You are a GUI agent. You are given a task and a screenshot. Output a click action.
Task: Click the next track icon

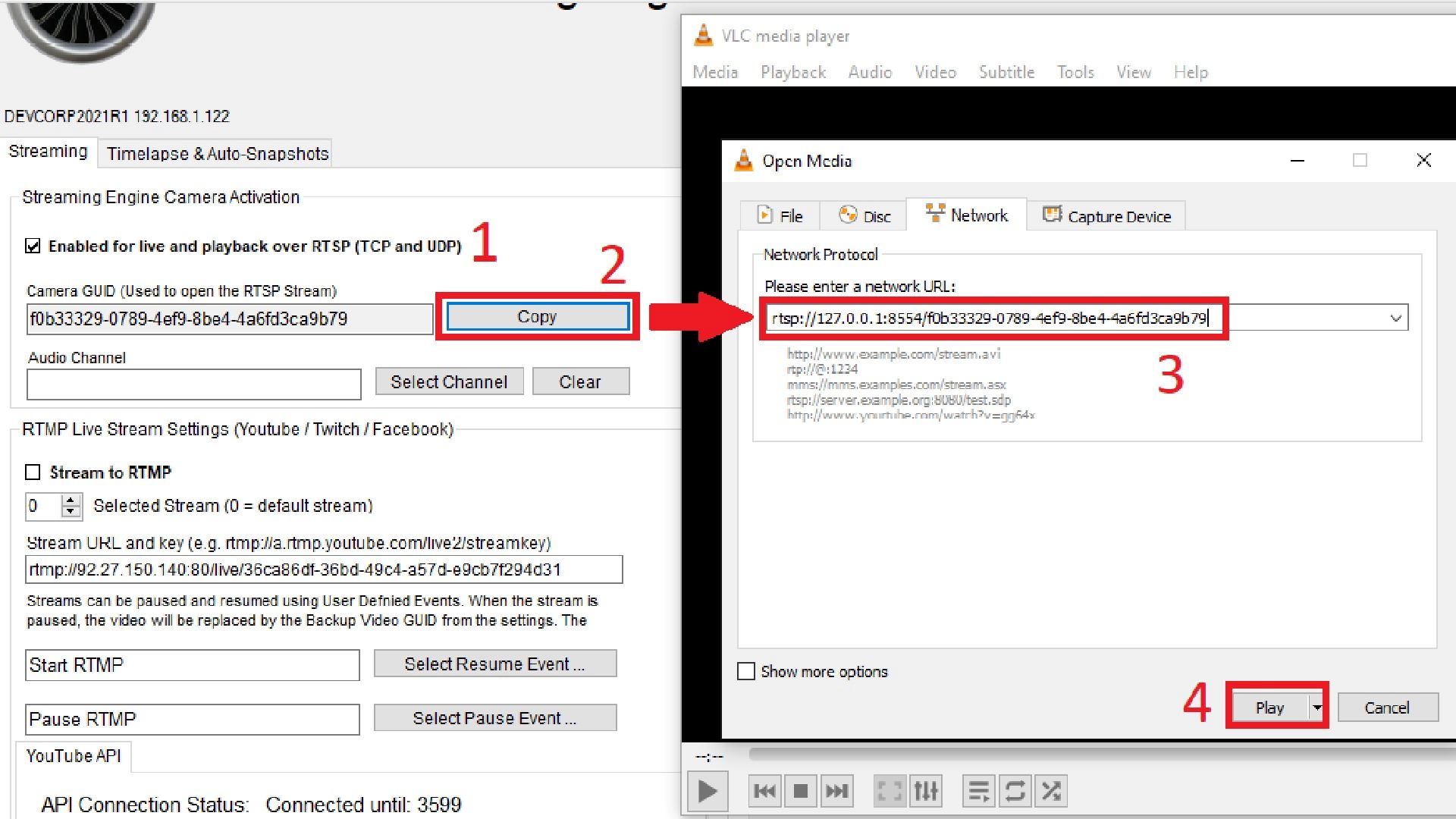(836, 792)
